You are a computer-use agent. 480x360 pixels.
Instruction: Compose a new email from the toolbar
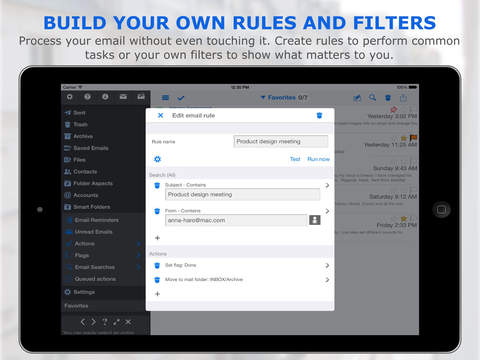pyautogui.click(x=357, y=98)
